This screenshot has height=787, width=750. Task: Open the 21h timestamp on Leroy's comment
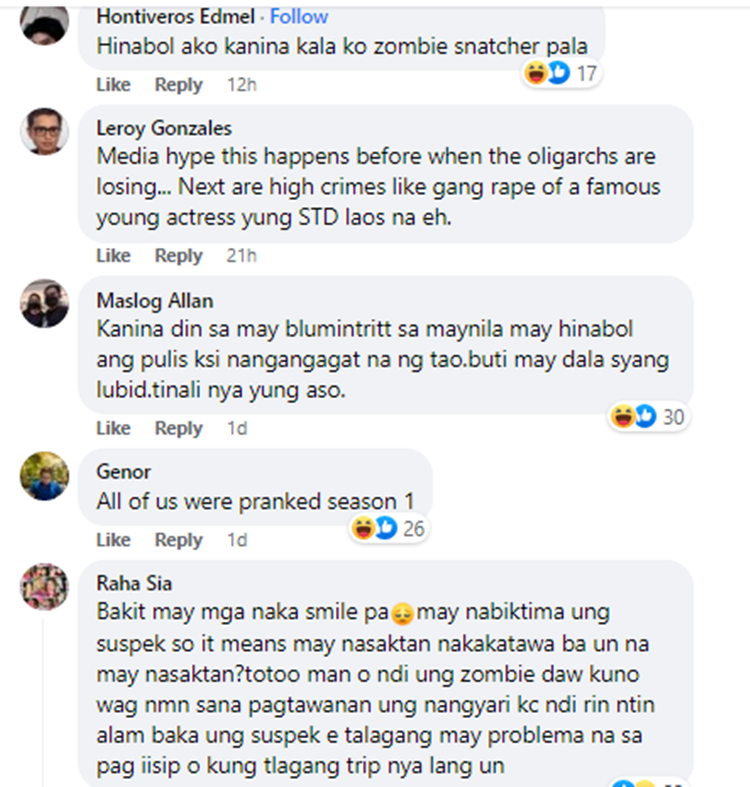tap(241, 256)
